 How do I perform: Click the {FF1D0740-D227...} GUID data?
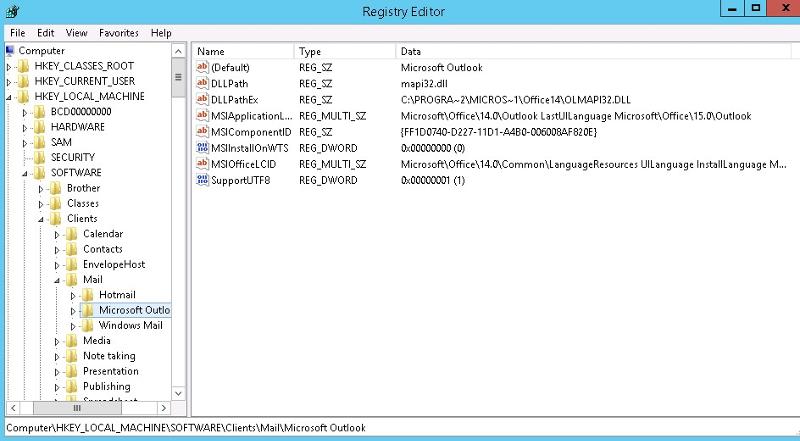point(498,132)
